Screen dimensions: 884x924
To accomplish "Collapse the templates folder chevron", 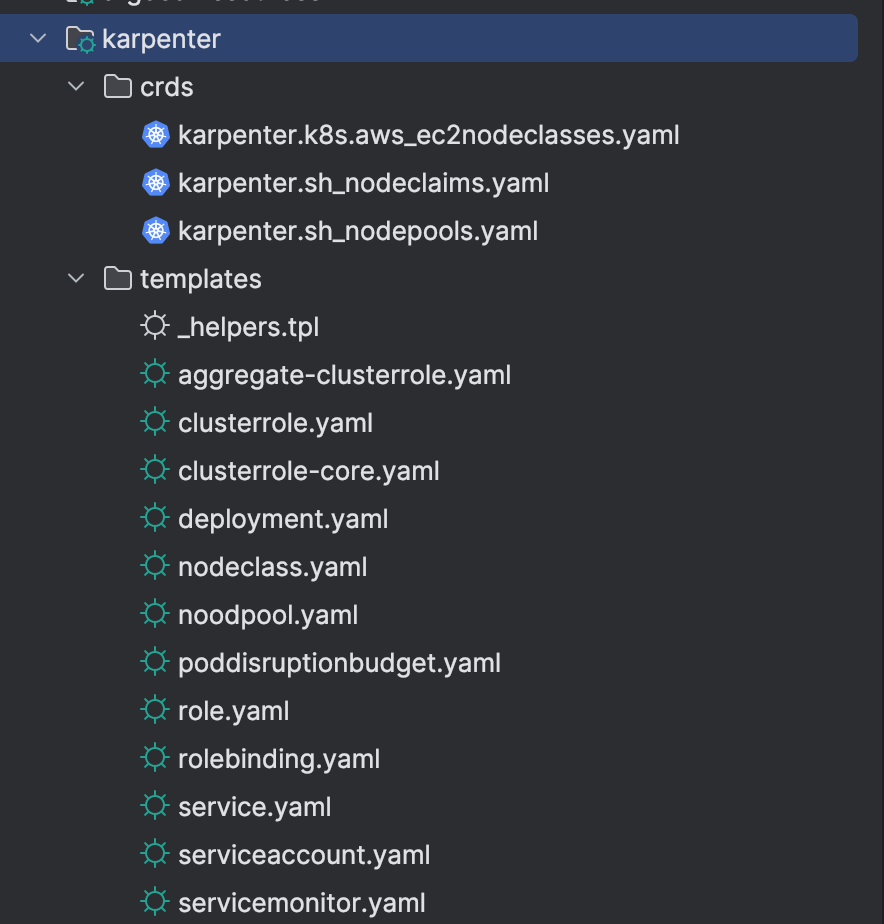I will [76, 278].
